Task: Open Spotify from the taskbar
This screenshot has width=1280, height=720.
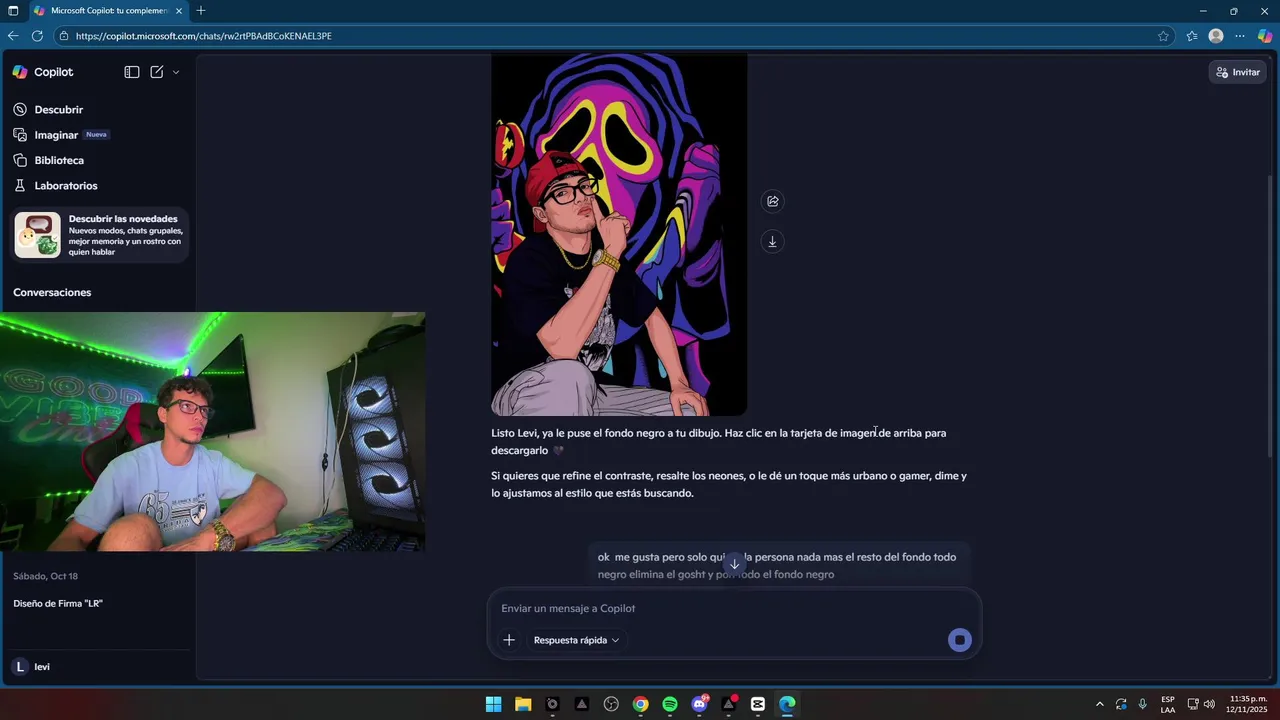Action: coord(670,704)
